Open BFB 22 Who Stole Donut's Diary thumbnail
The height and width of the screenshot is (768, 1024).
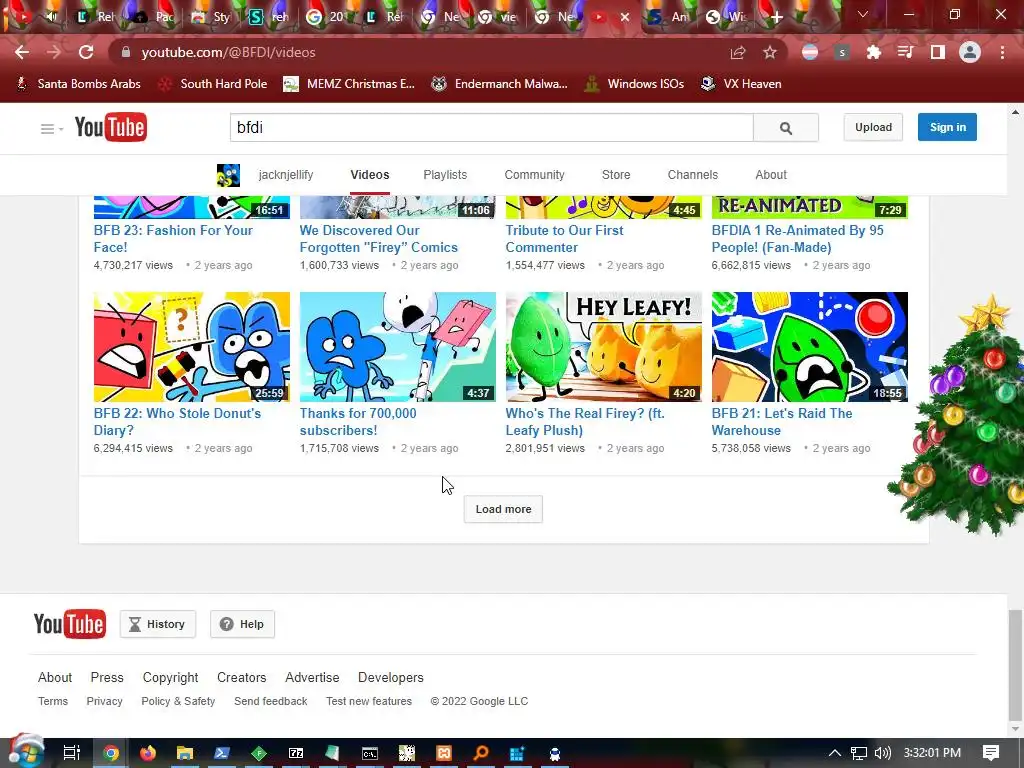pyautogui.click(x=191, y=347)
